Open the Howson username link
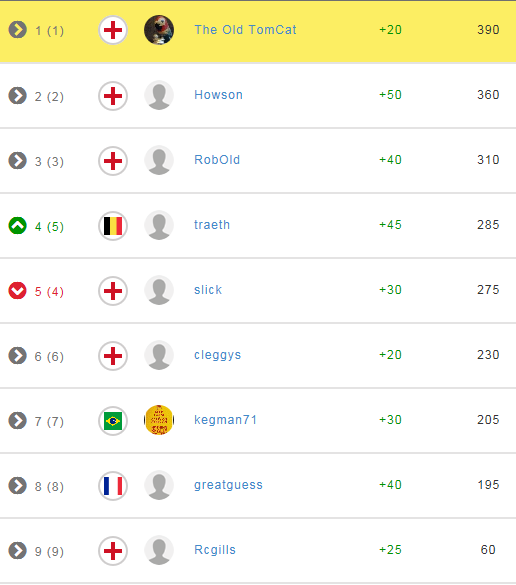Image resolution: width=516 pixels, height=585 pixels. tap(218, 95)
